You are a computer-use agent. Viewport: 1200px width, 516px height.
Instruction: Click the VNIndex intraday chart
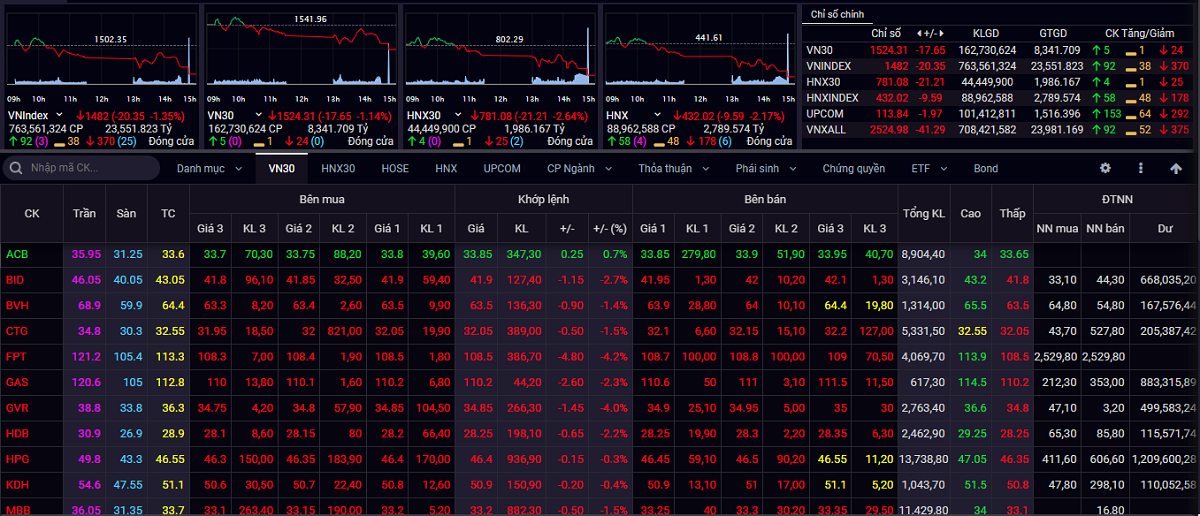tap(101, 49)
